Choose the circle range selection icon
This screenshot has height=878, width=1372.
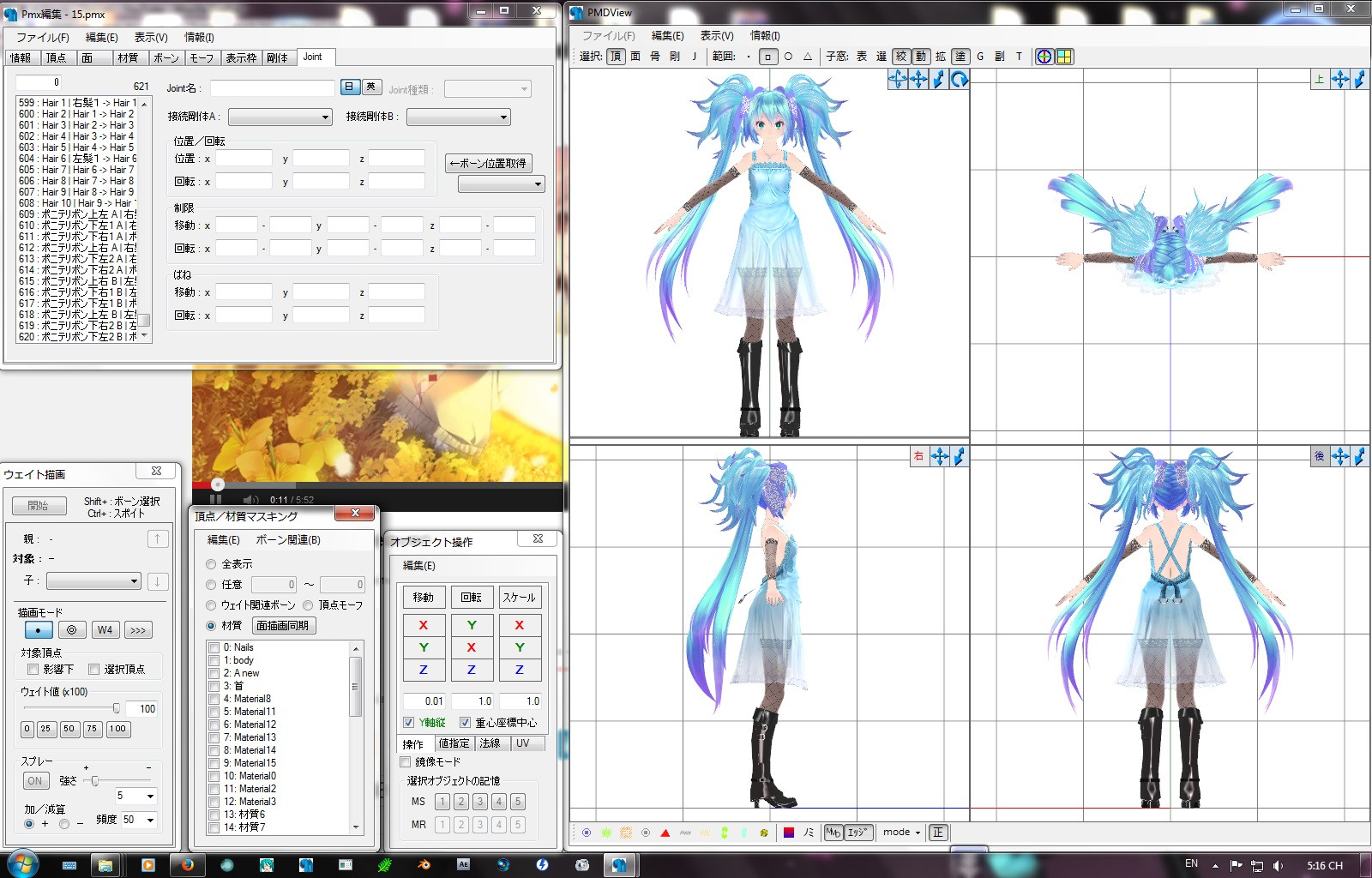pyautogui.click(x=788, y=57)
